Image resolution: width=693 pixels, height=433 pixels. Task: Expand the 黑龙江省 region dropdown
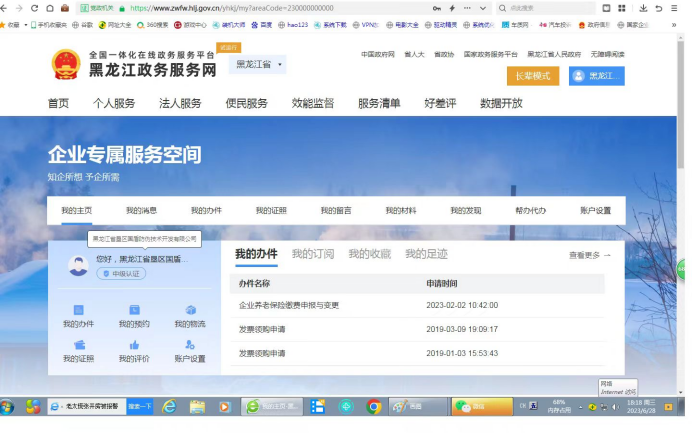click(x=259, y=65)
